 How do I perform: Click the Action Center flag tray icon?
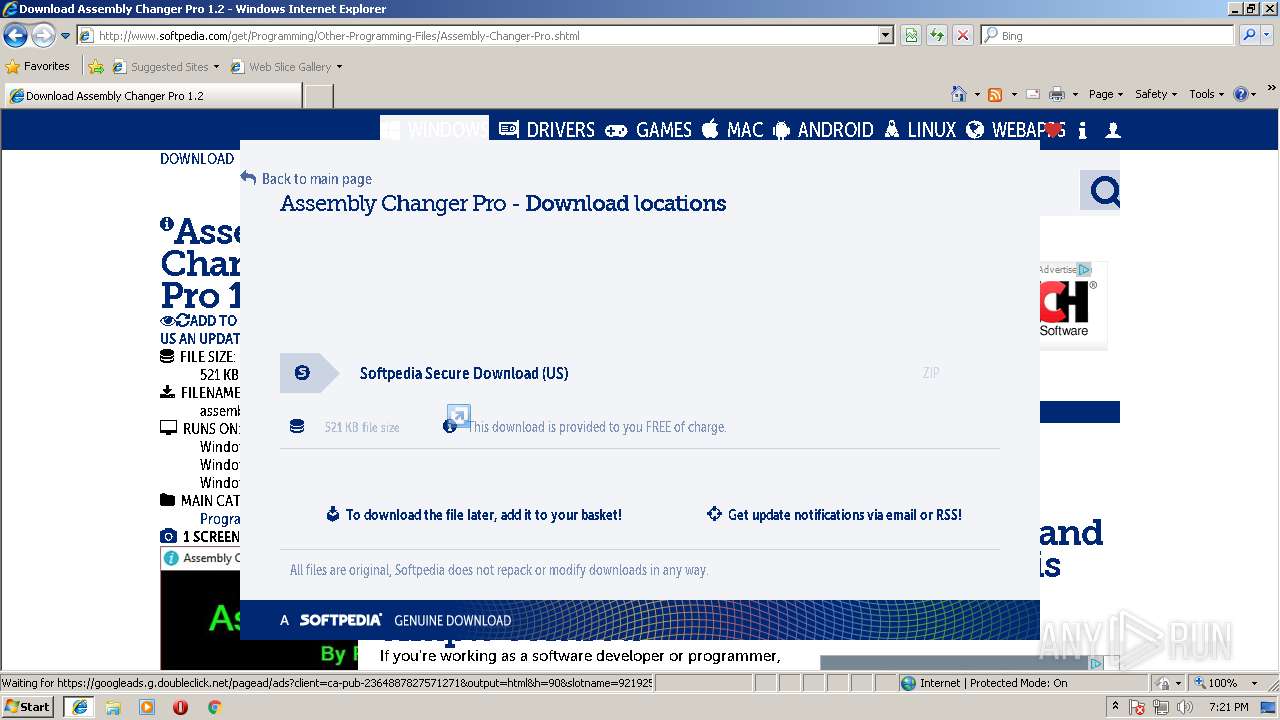[1138, 707]
